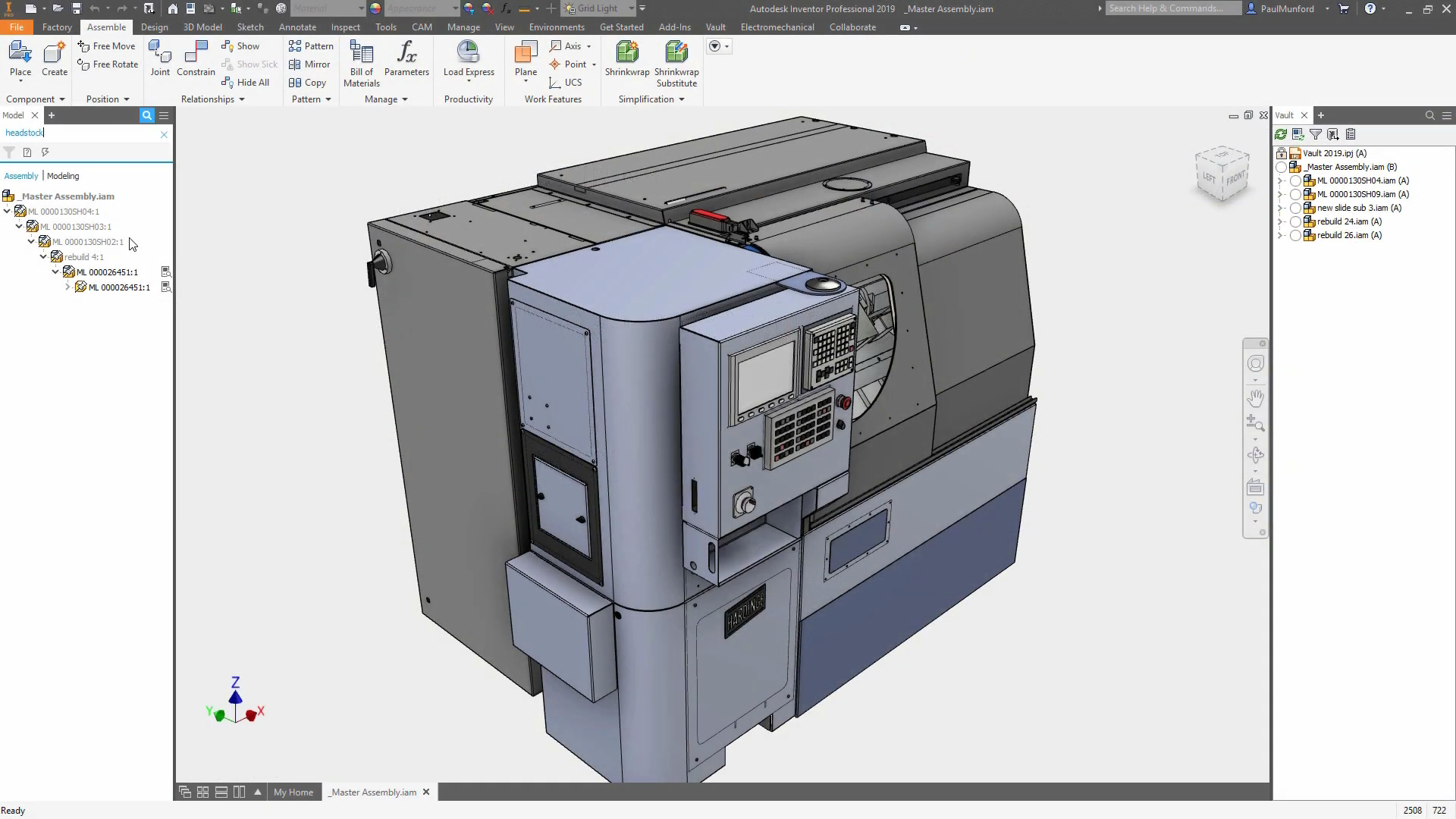Viewport: 1456px width, 819px height.
Task: Click the ViewCube in the viewport
Action: click(x=1222, y=174)
